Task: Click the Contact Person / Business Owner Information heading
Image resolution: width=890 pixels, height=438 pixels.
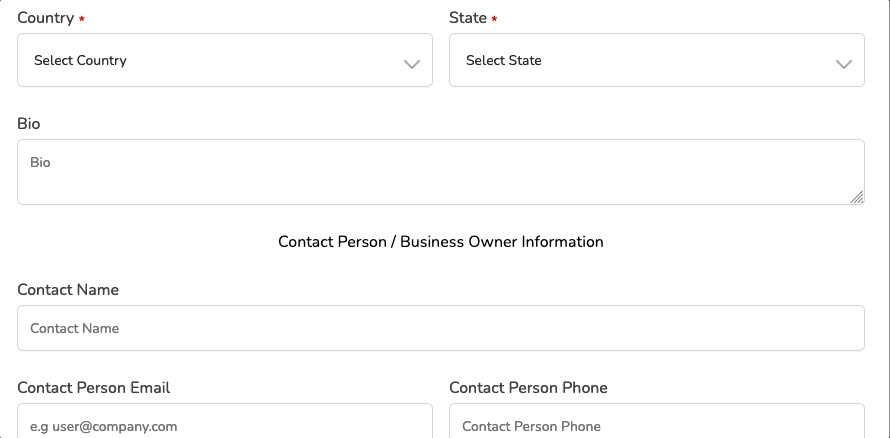Action: (441, 242)
